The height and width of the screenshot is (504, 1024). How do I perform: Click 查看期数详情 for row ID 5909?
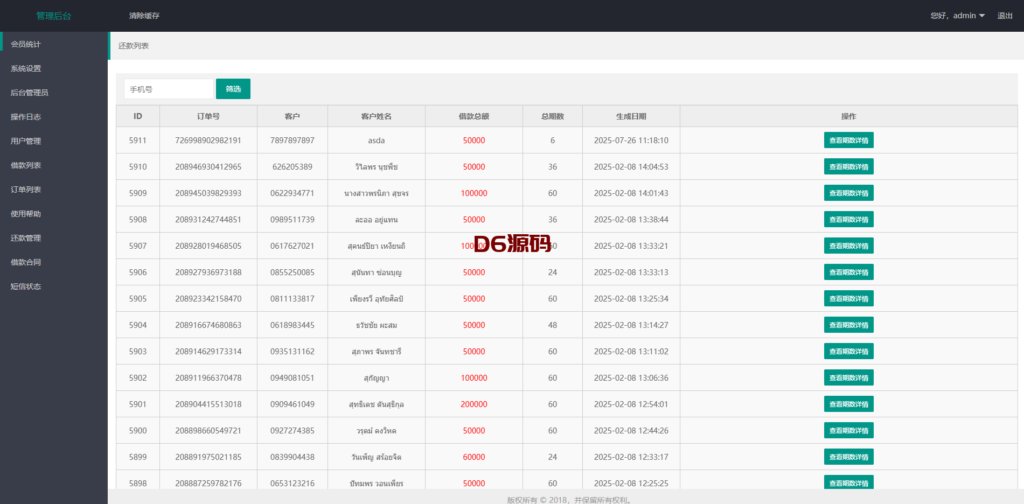click(x=848, y=193)
